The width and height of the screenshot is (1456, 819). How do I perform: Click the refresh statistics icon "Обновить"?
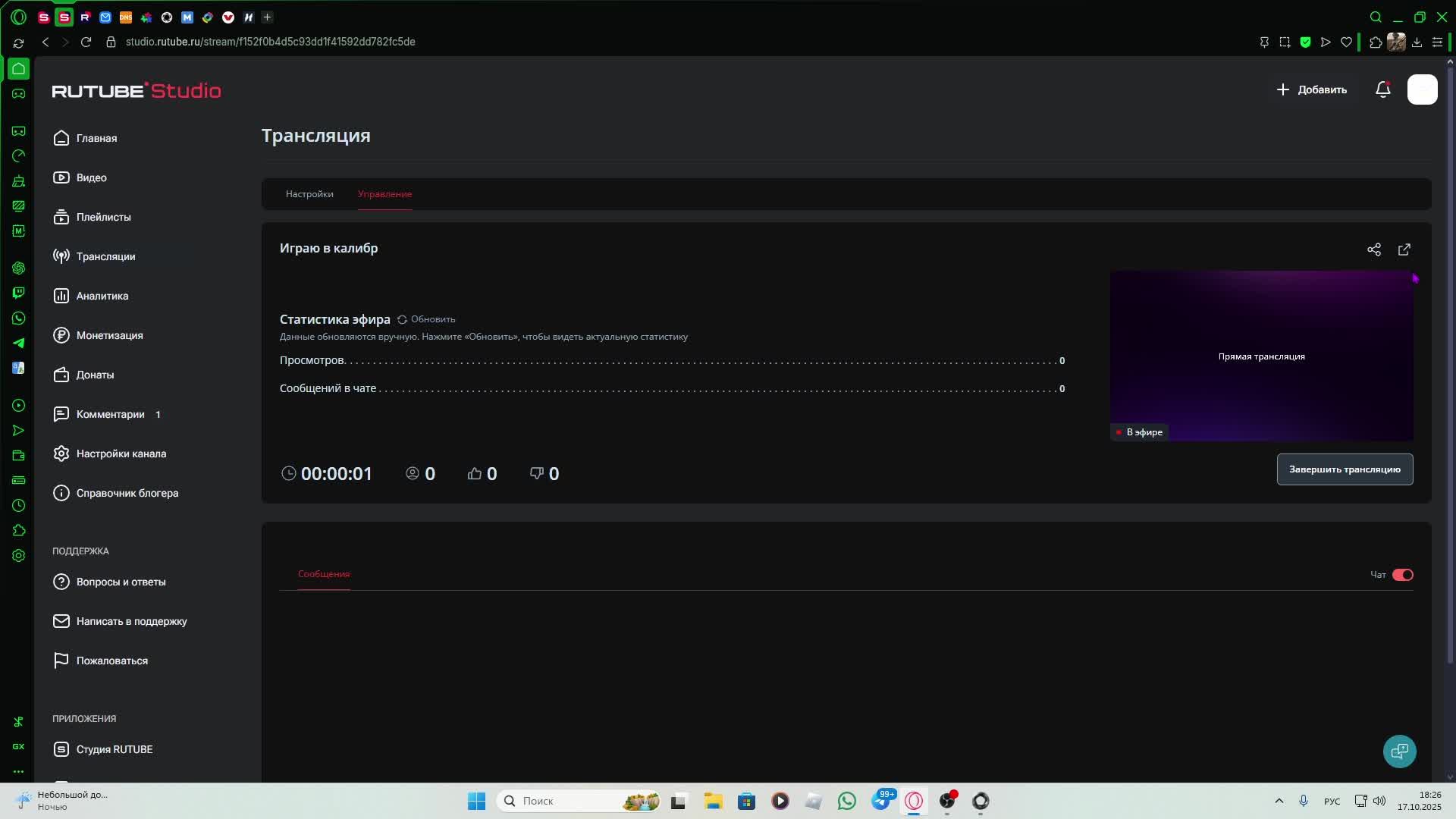[x=403, y=319]
